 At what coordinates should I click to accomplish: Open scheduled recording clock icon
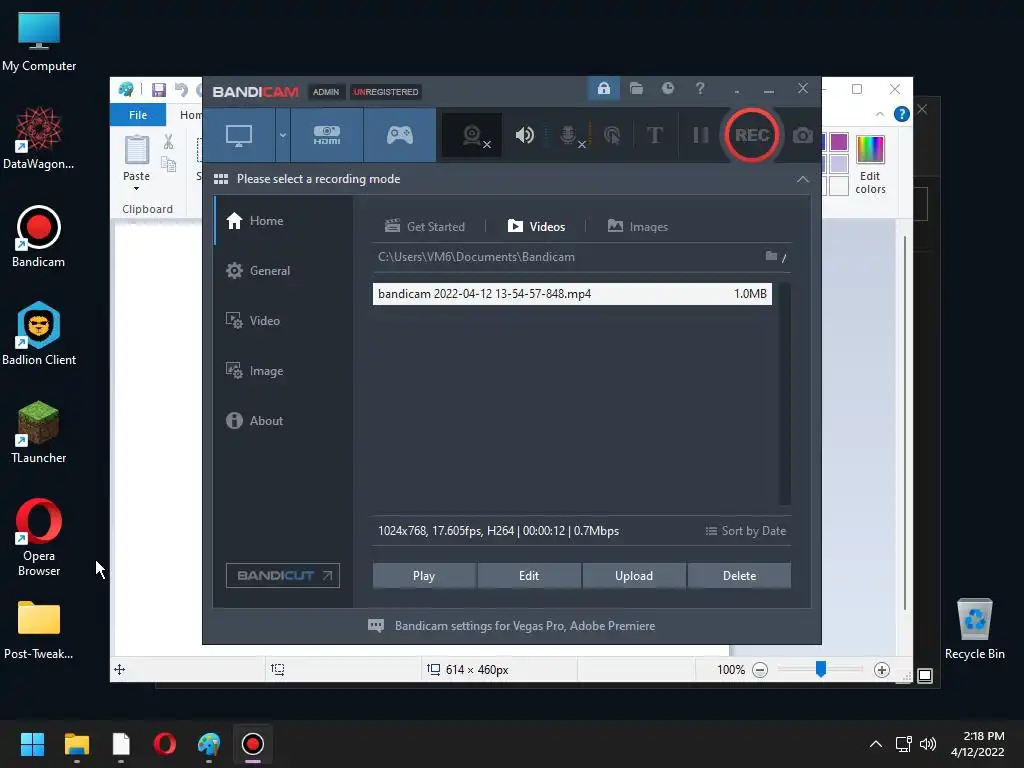click(x=667, y=88)
